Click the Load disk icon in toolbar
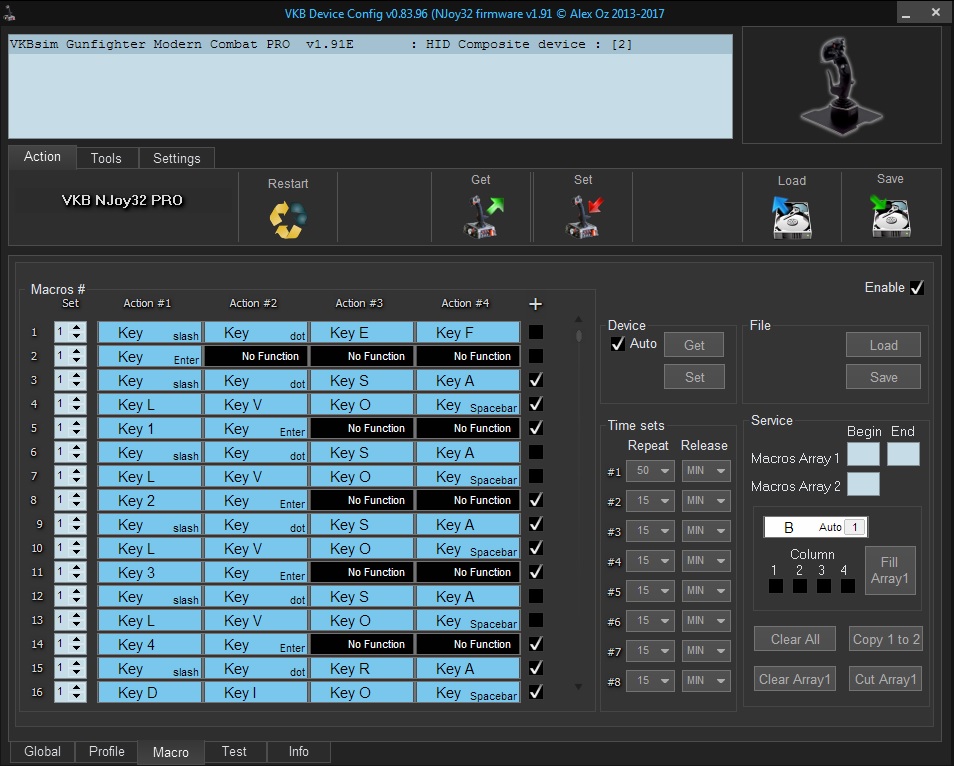954x766 pixels. click(x=791, y=216)
